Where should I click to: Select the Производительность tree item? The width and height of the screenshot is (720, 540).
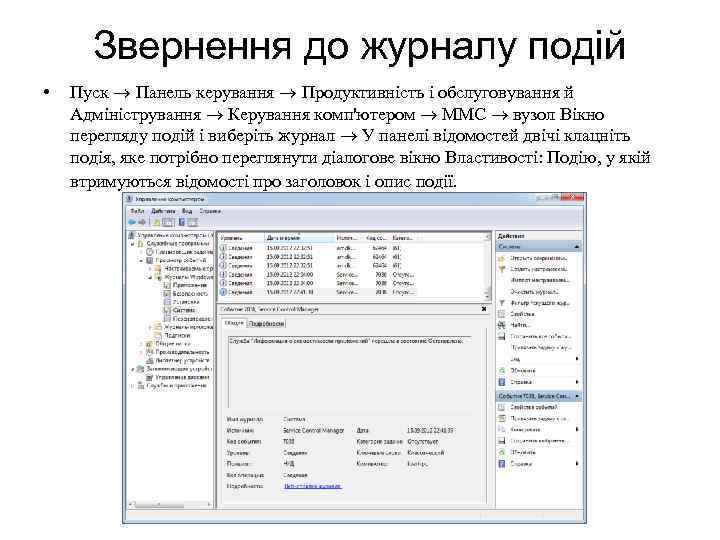182,352
